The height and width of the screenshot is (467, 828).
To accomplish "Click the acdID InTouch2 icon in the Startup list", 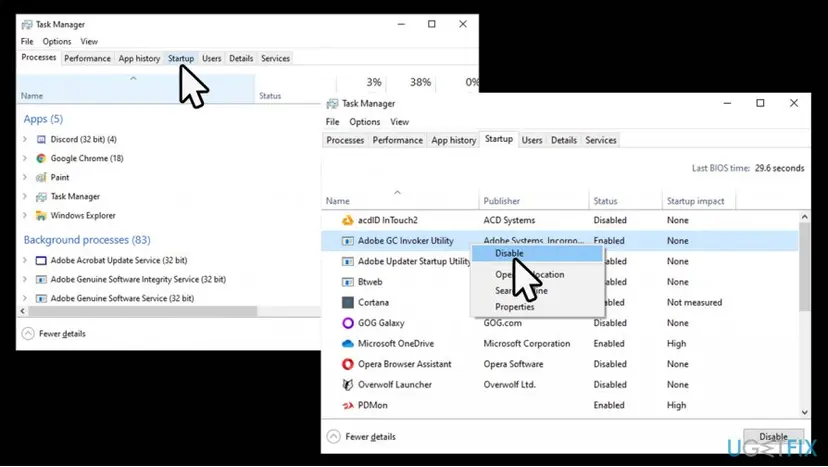I will pyautogui.click(x=347, y=220).
